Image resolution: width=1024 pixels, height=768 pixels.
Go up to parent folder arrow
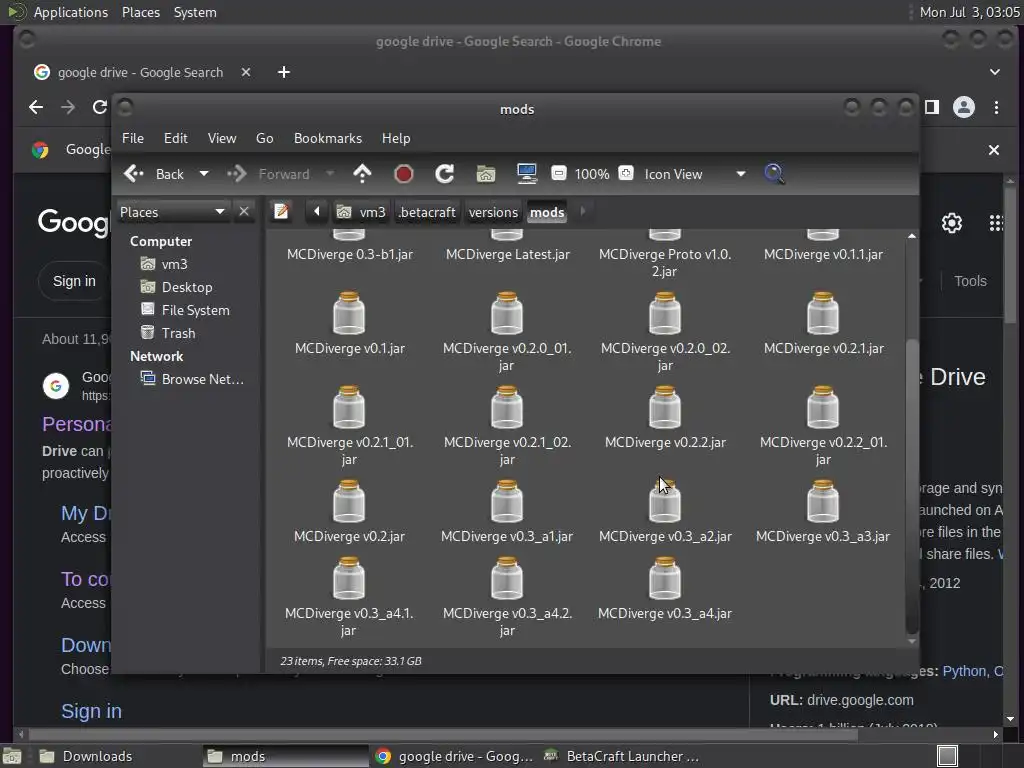[362, 174]
